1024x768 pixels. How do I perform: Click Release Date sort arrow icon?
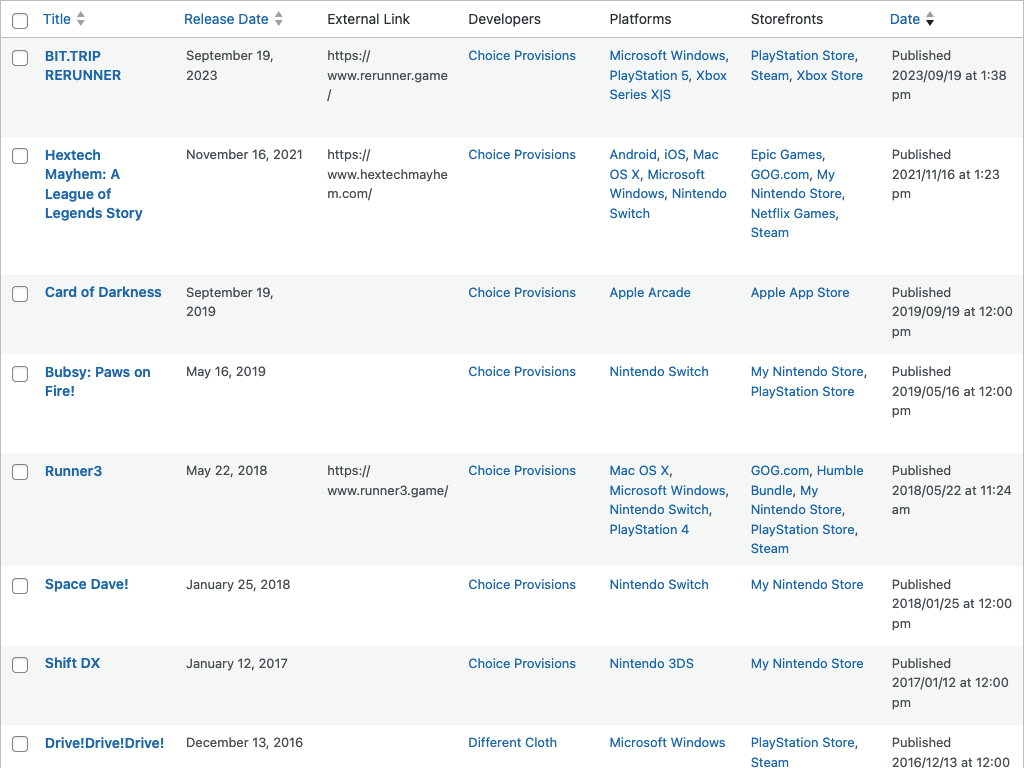coord(279,19)
